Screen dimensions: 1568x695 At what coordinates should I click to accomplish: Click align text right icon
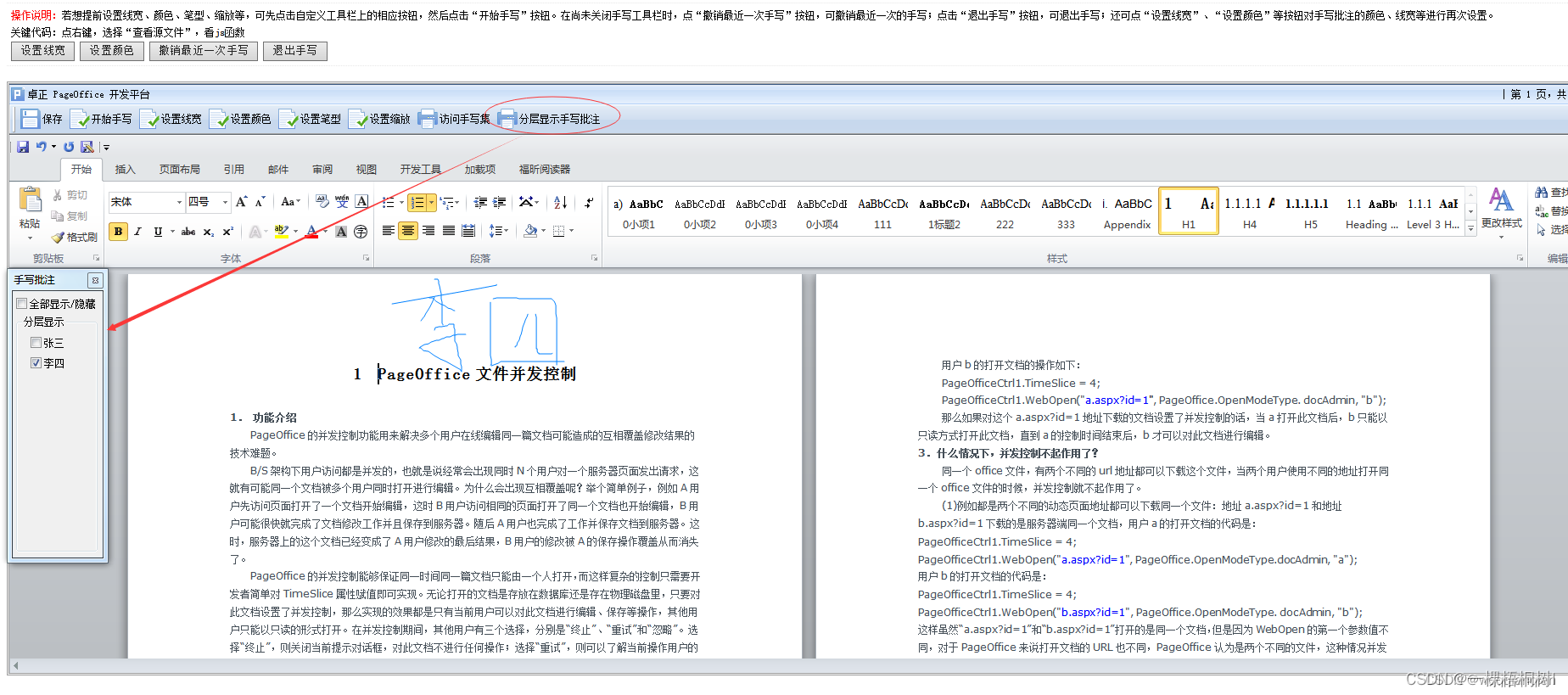(x=428, y=231)
